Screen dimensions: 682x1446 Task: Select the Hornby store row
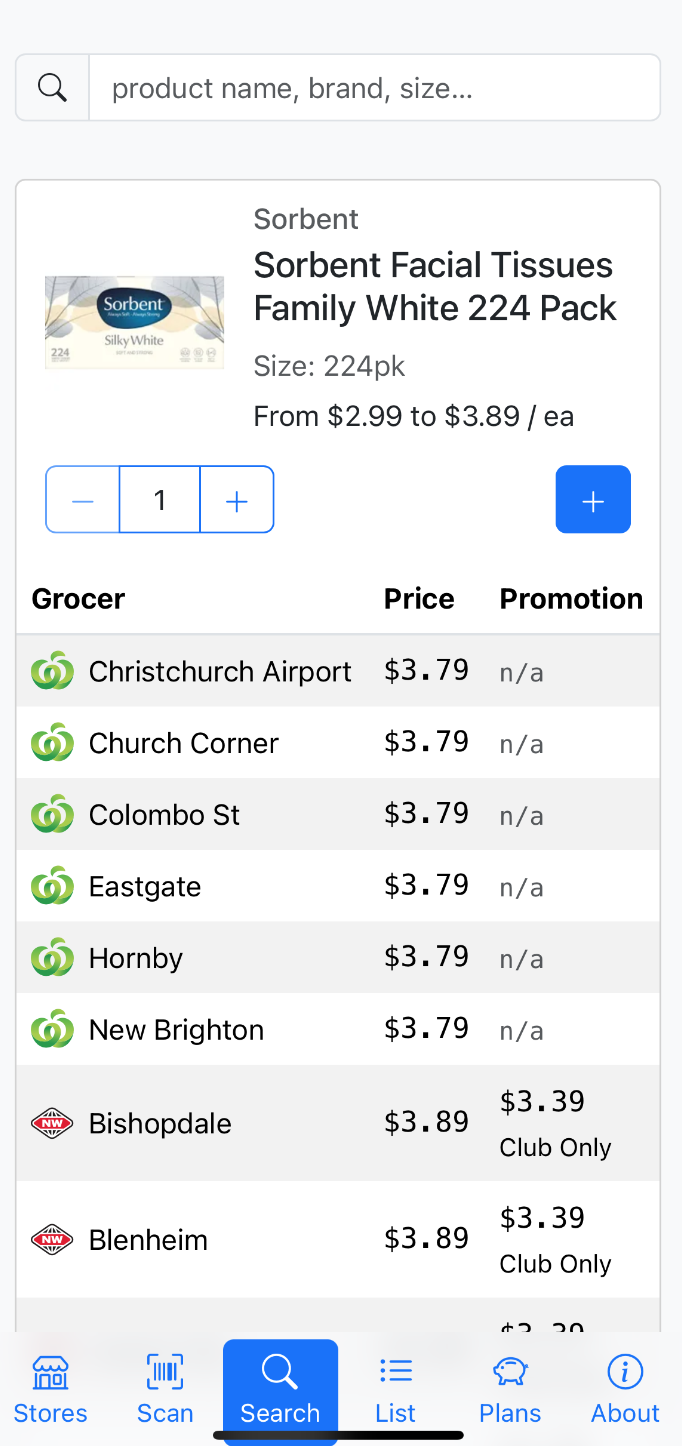[x=338, y=958]
